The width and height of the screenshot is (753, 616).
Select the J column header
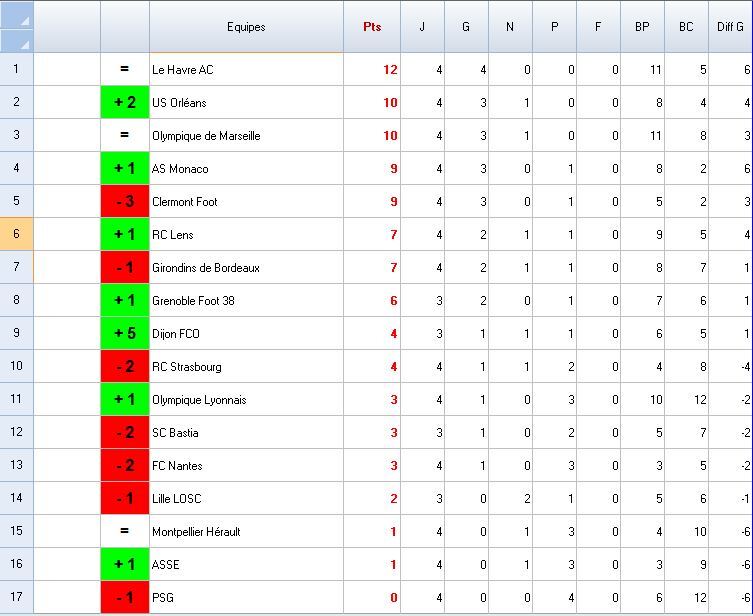[x=422, y=27]
